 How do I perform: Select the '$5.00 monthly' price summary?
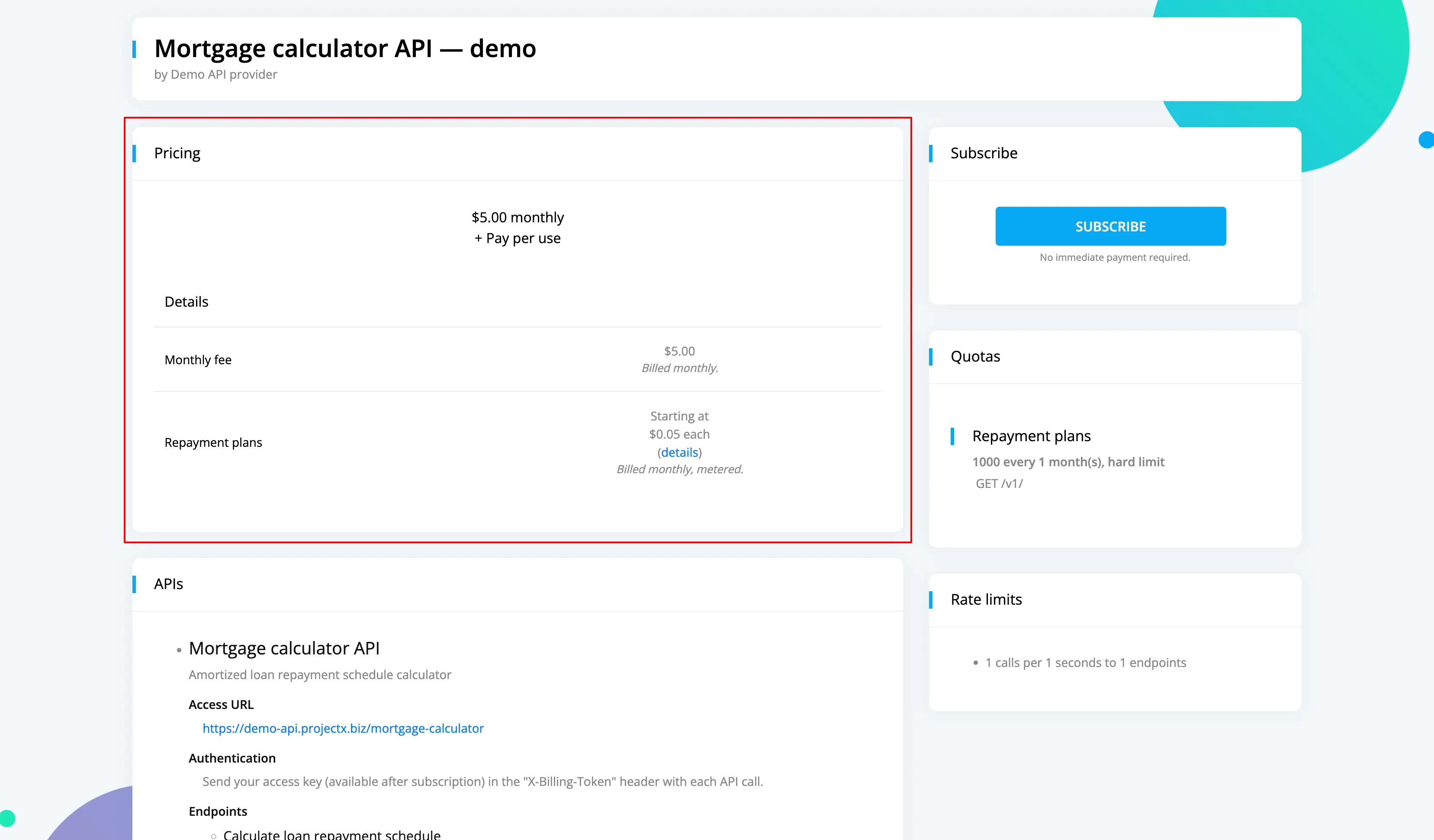coord(517,217)
